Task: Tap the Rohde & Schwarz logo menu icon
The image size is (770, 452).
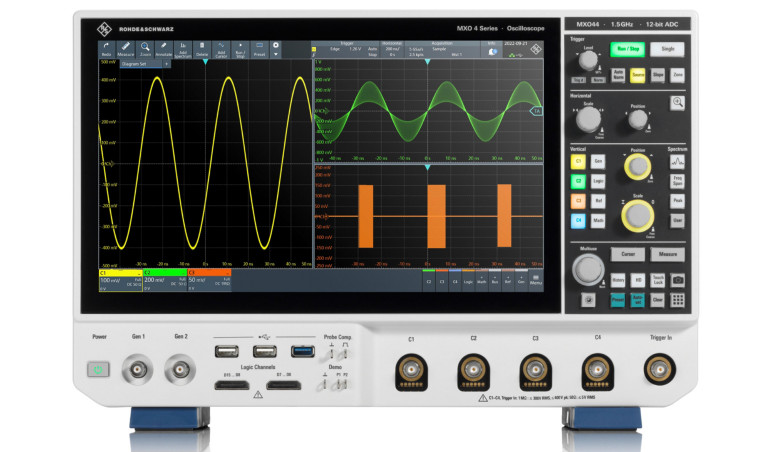Action: 536,49
